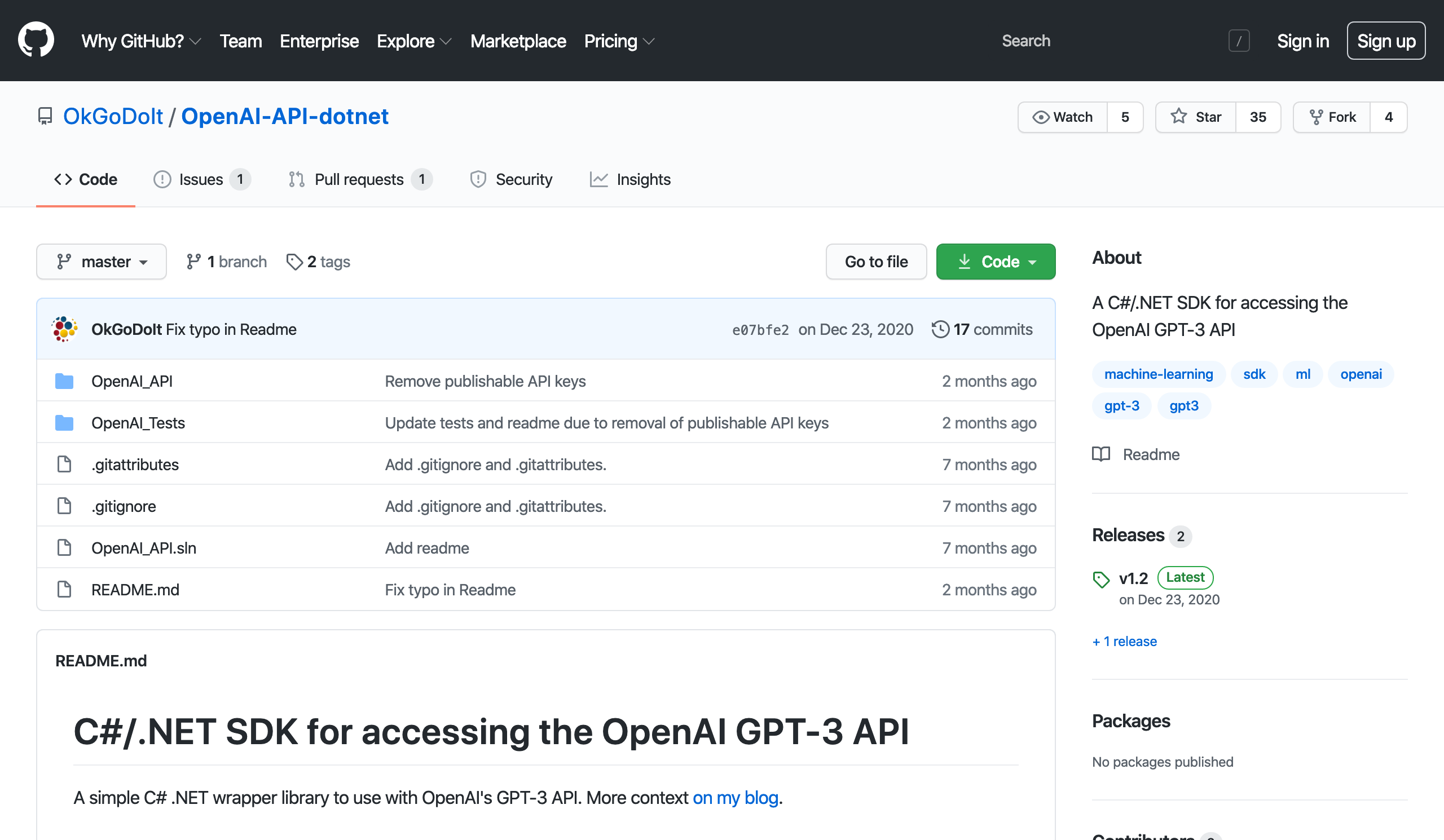The width and height of the screenshot is (1444, 840).
Task: Click the Go to file button
Action: (x=876, y=261)
